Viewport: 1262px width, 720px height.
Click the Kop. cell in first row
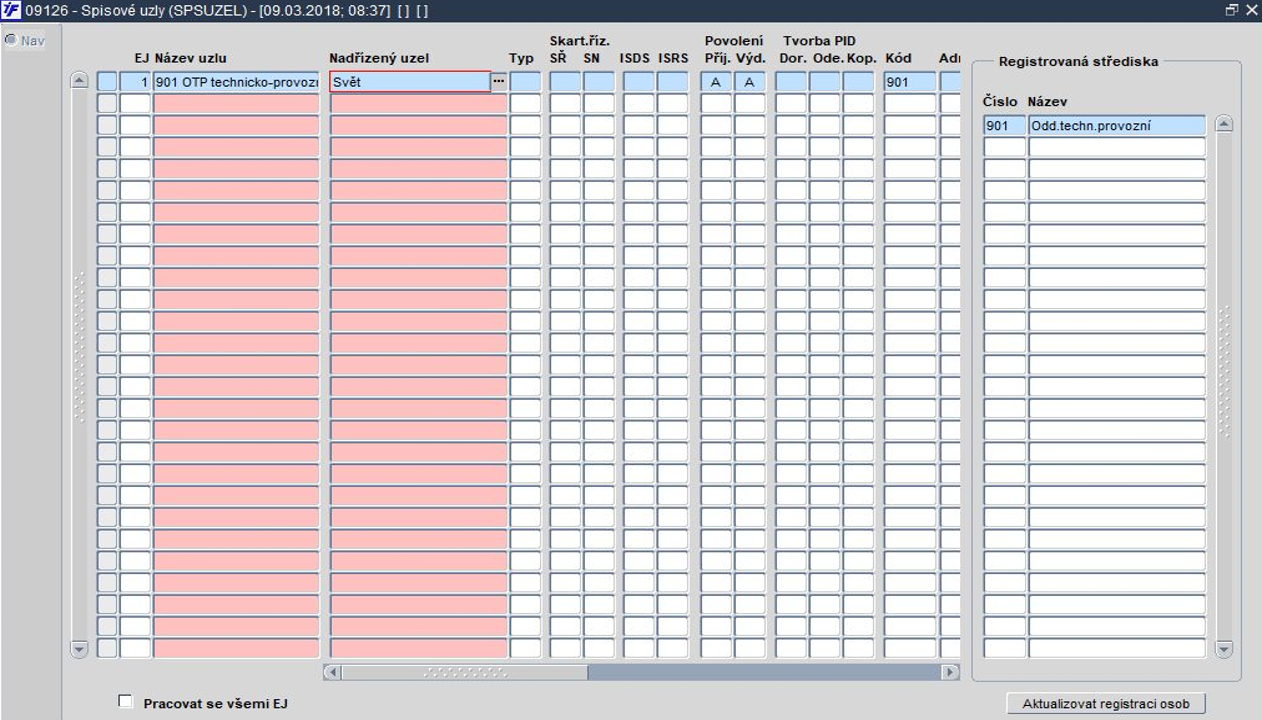(x=858, y=82)
